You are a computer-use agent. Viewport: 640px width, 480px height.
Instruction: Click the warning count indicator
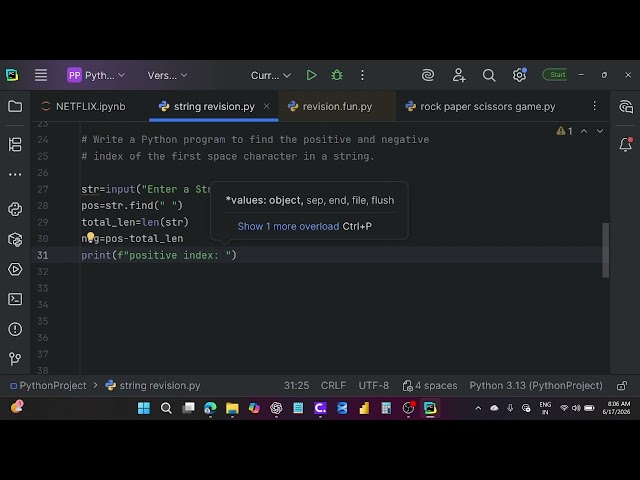click(564, 131)
